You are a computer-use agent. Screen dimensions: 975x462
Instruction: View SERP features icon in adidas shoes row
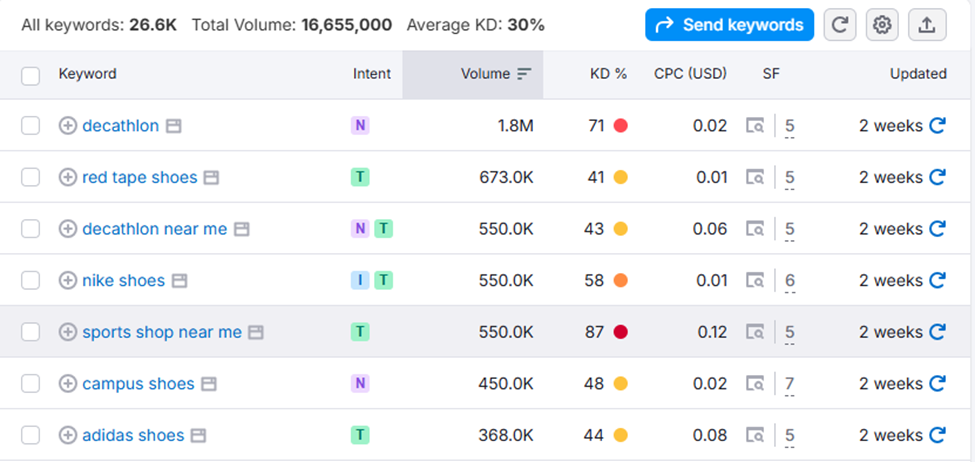tap(755, 435)
